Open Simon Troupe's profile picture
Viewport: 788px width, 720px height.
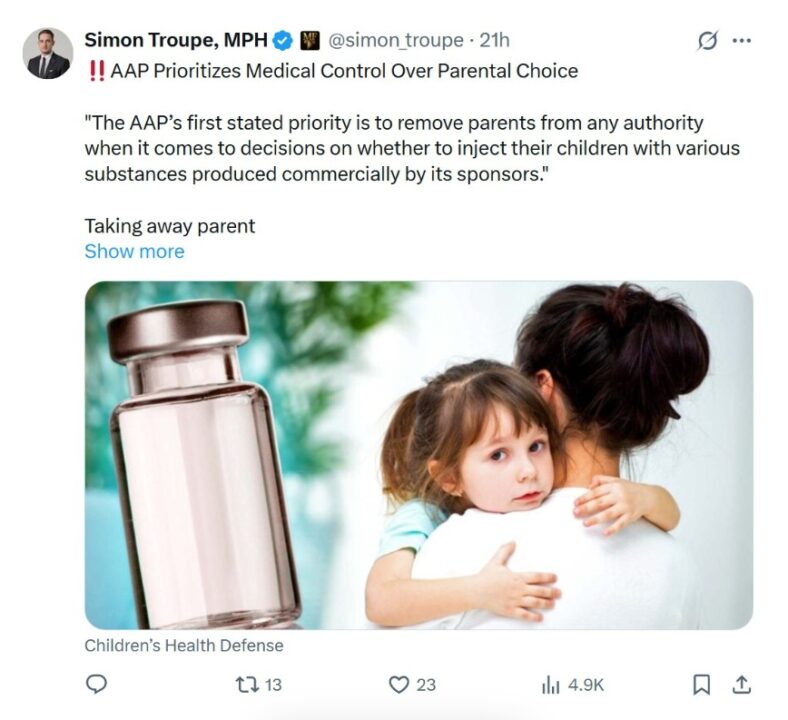tap(48, 53)
